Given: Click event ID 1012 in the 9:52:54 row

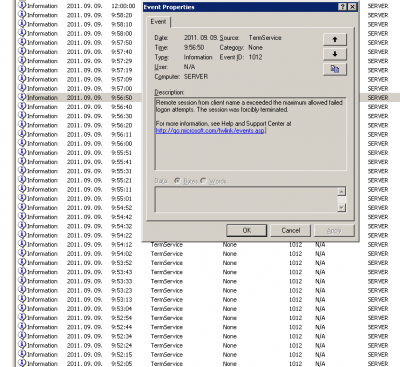Looking at the screenshot, I should coord(295,318).
